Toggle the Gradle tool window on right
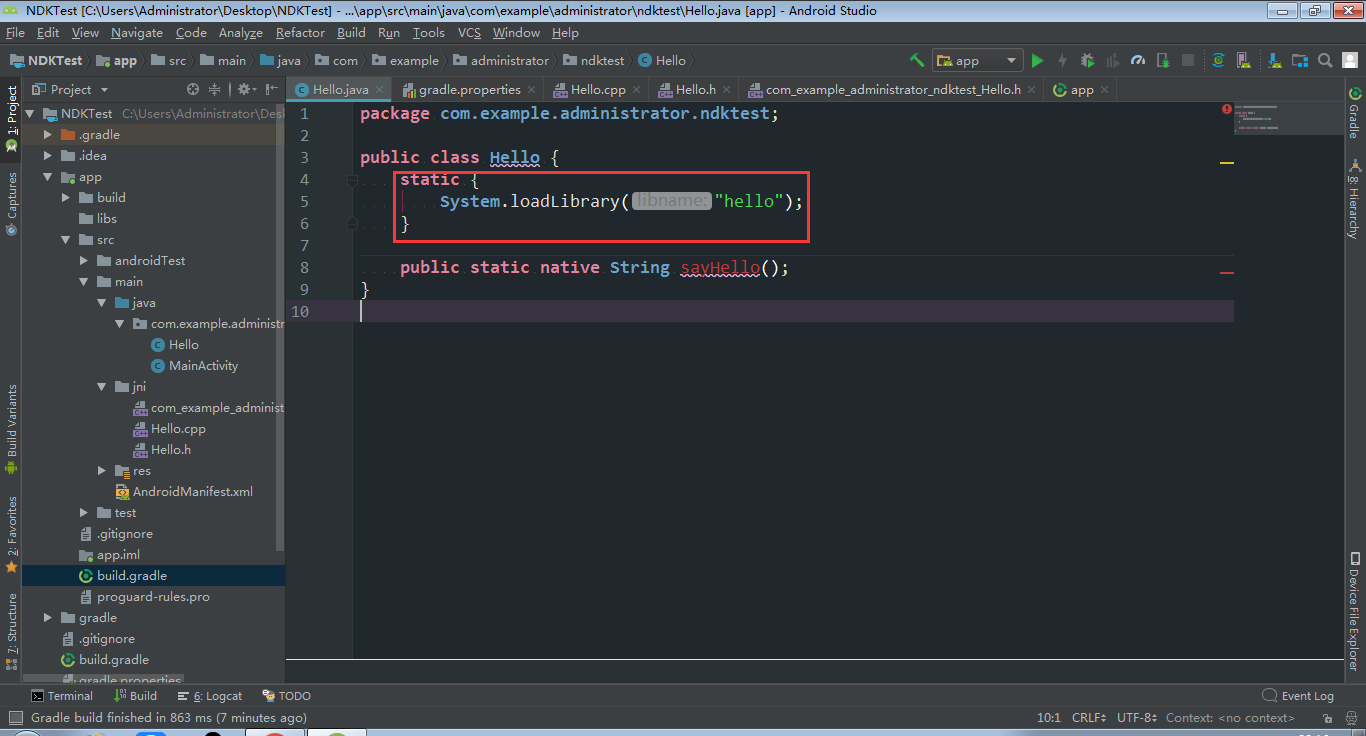This screenshot has width=1366, height=736. coord(1354,111)
